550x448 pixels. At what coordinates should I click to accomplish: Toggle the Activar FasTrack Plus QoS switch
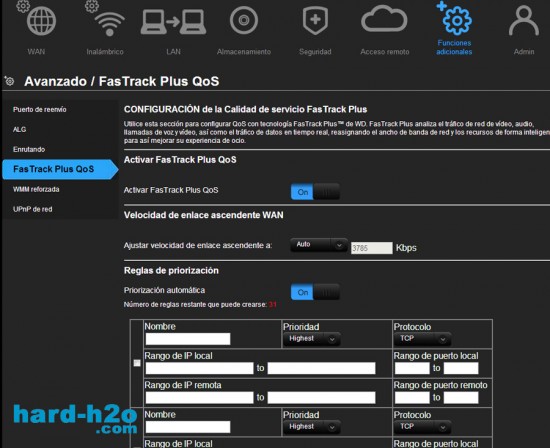tap(315, 192)
